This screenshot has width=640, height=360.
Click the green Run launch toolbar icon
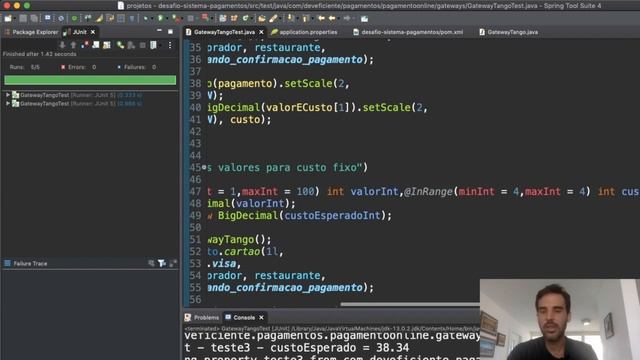(160, 18)
